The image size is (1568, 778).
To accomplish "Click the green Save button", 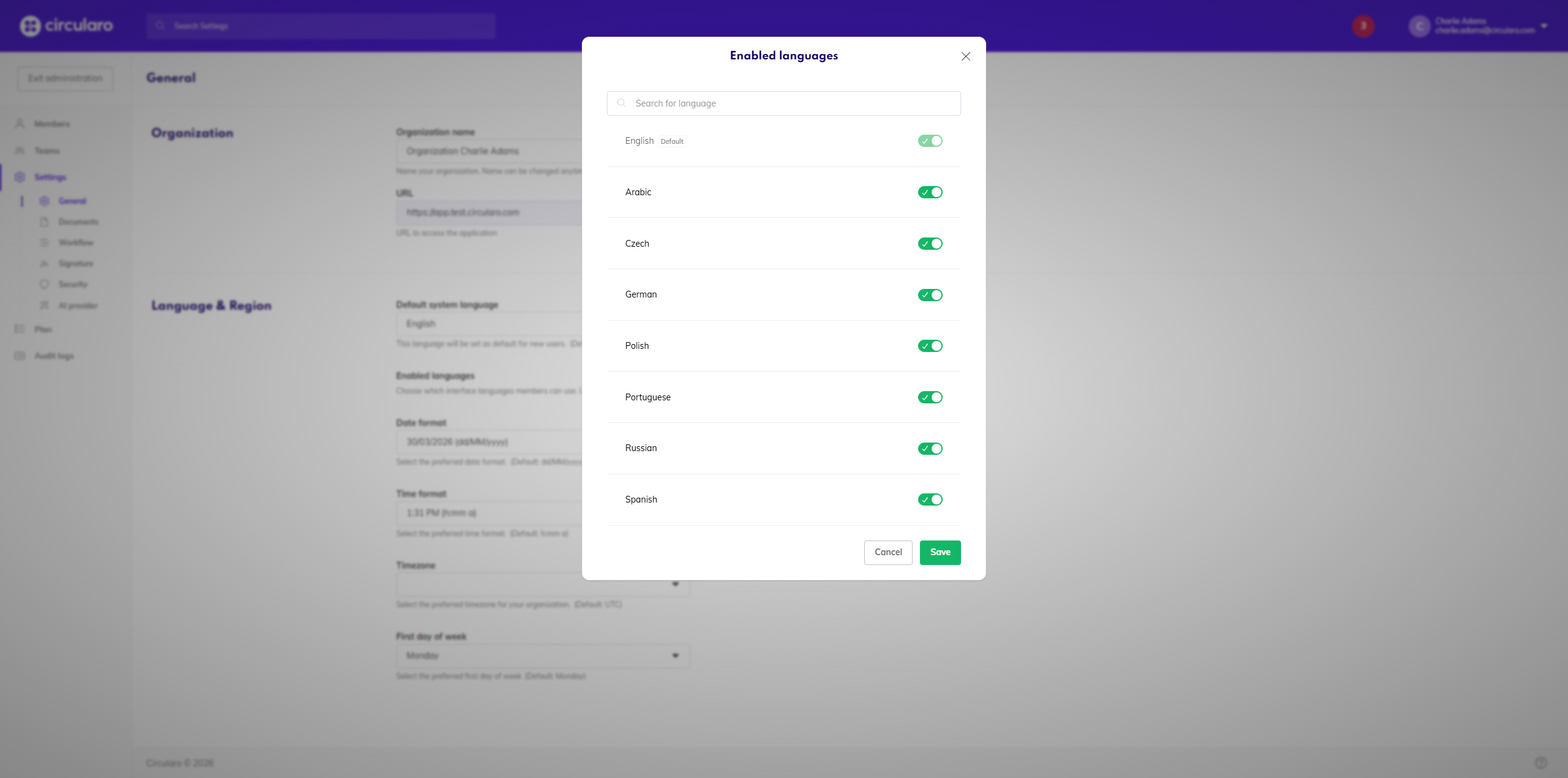I will click(x=940, y=552).
